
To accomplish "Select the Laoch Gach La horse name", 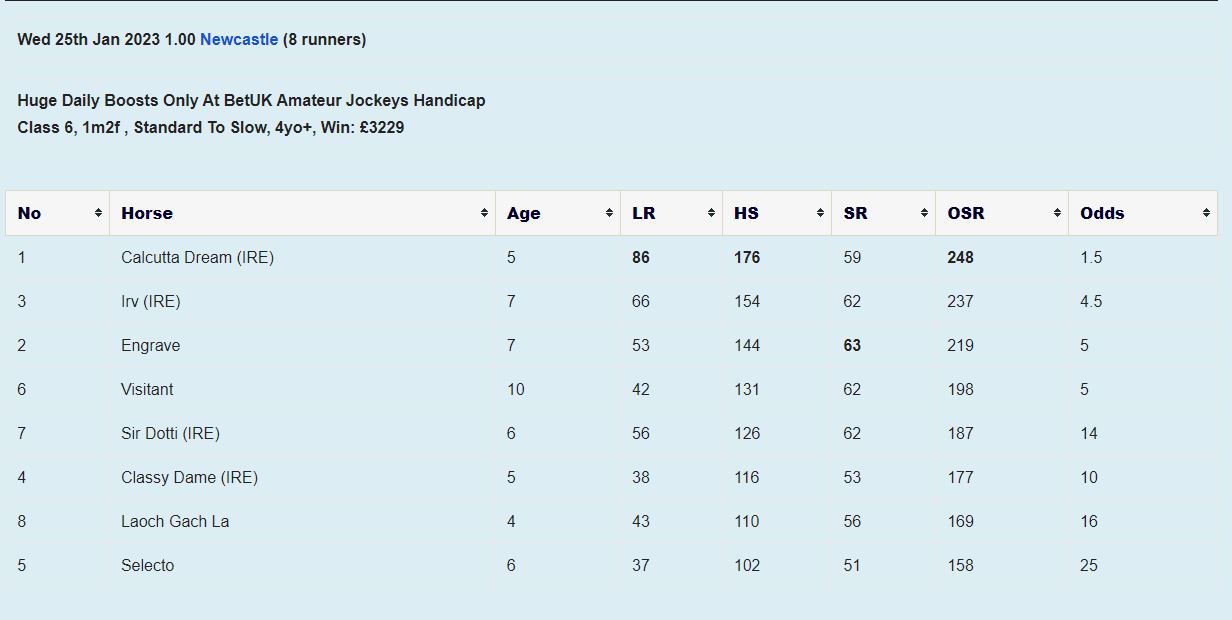I will pos(175,521).
